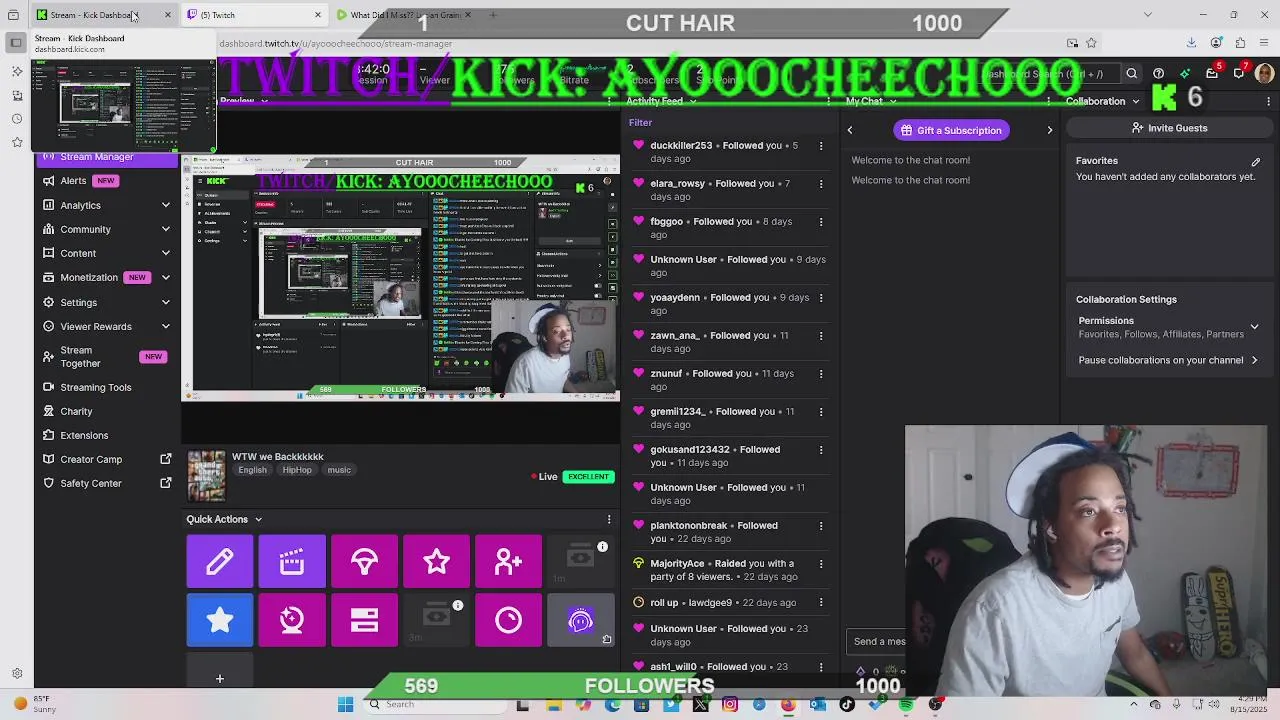Screen dimensions: 1280x720
Task: Open Stream Together in the sidebar
Action: [80, 357]
